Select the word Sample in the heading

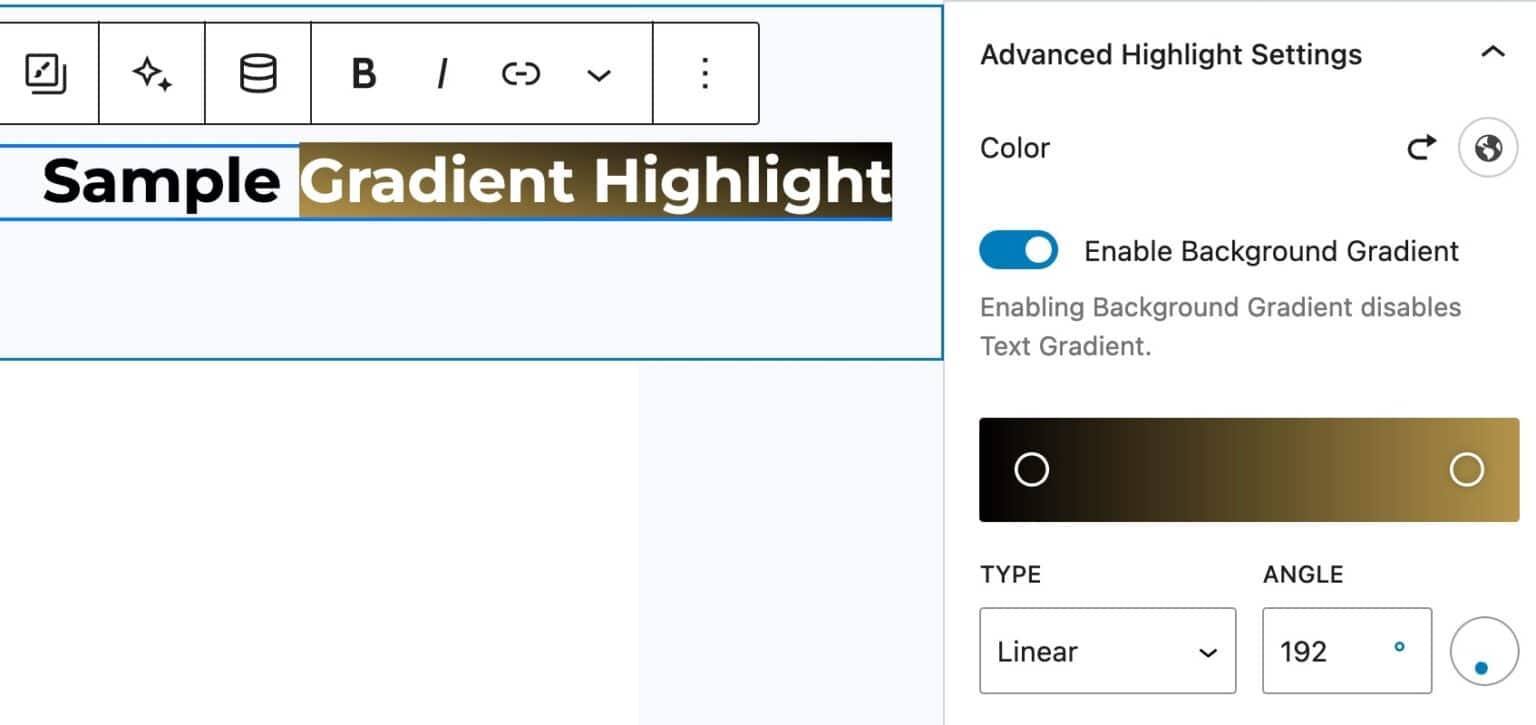coord(160,182)
